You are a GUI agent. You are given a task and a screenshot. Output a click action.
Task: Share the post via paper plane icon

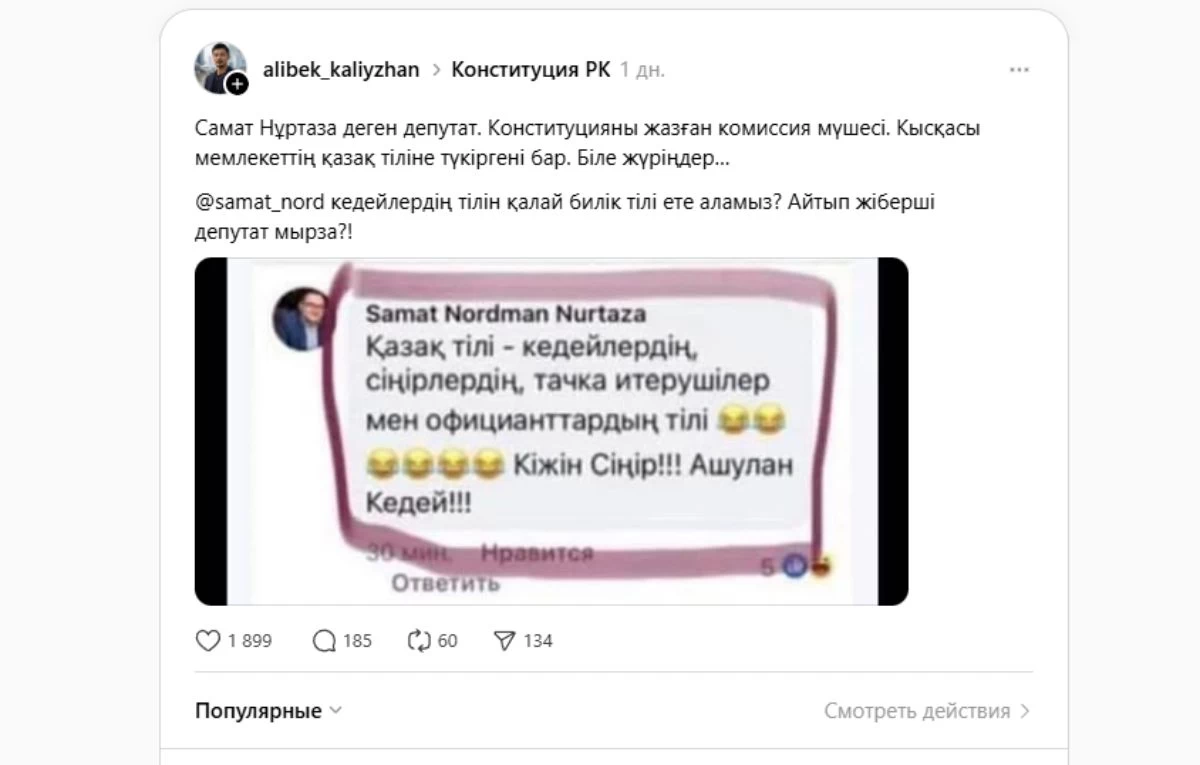click(x=504, y=641)
